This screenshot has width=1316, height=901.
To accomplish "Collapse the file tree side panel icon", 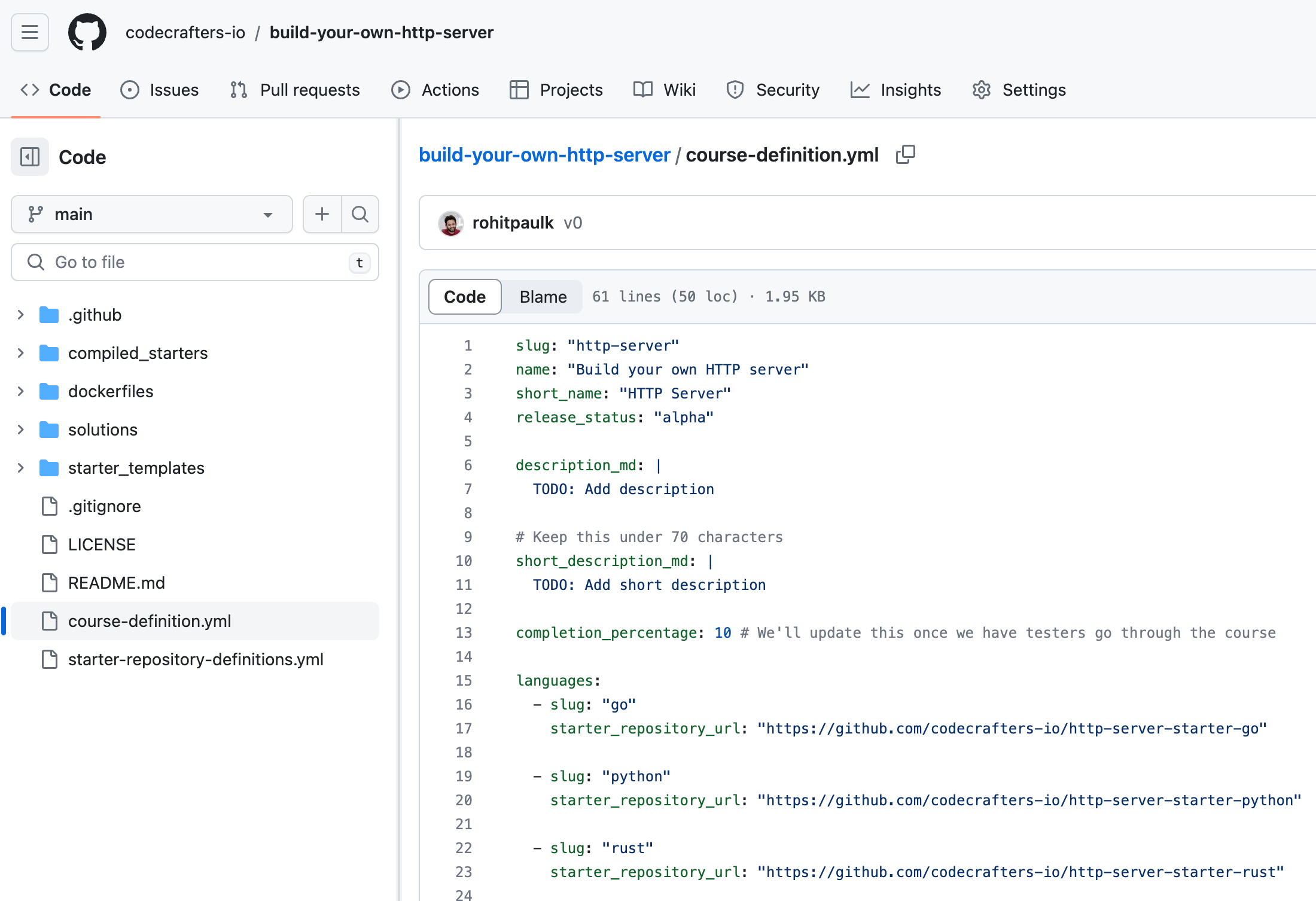I will (30, 157).
